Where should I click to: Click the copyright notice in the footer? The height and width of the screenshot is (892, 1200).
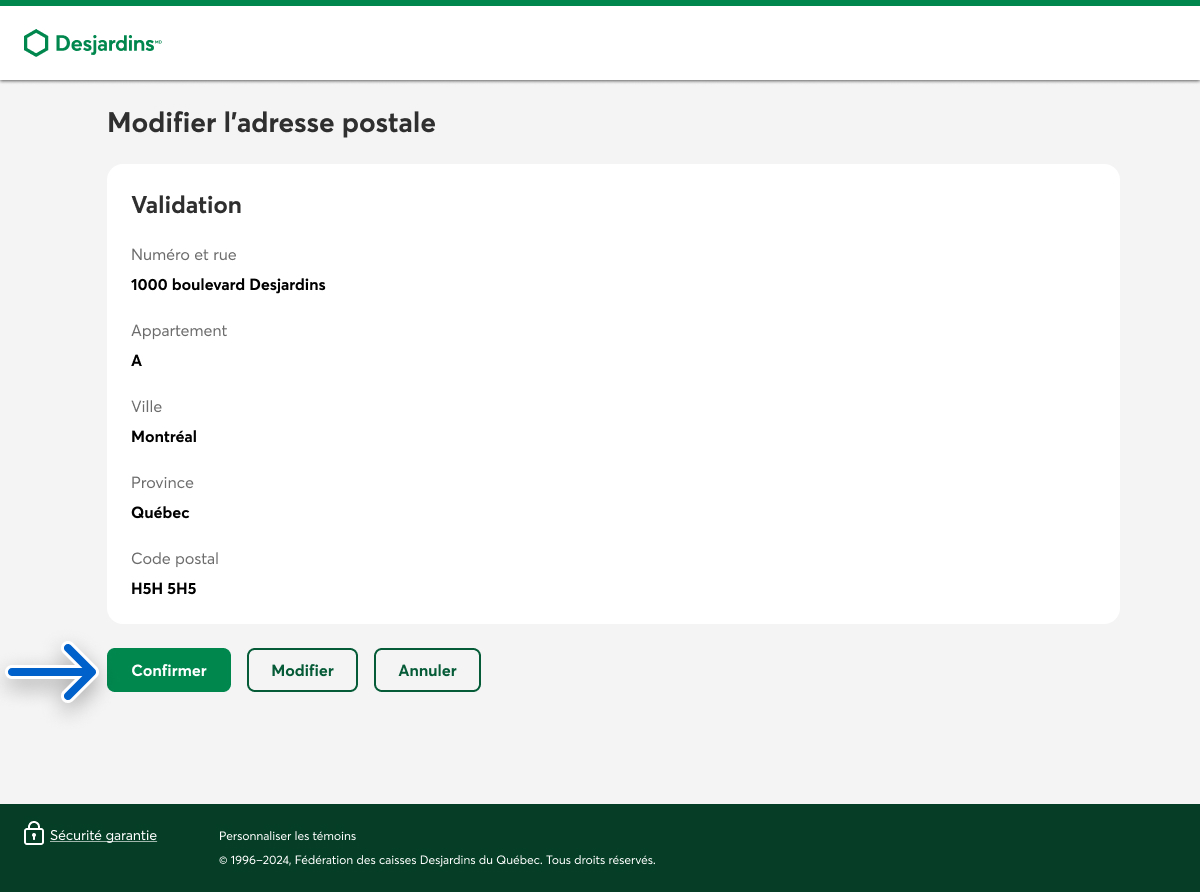coord(436,860)
